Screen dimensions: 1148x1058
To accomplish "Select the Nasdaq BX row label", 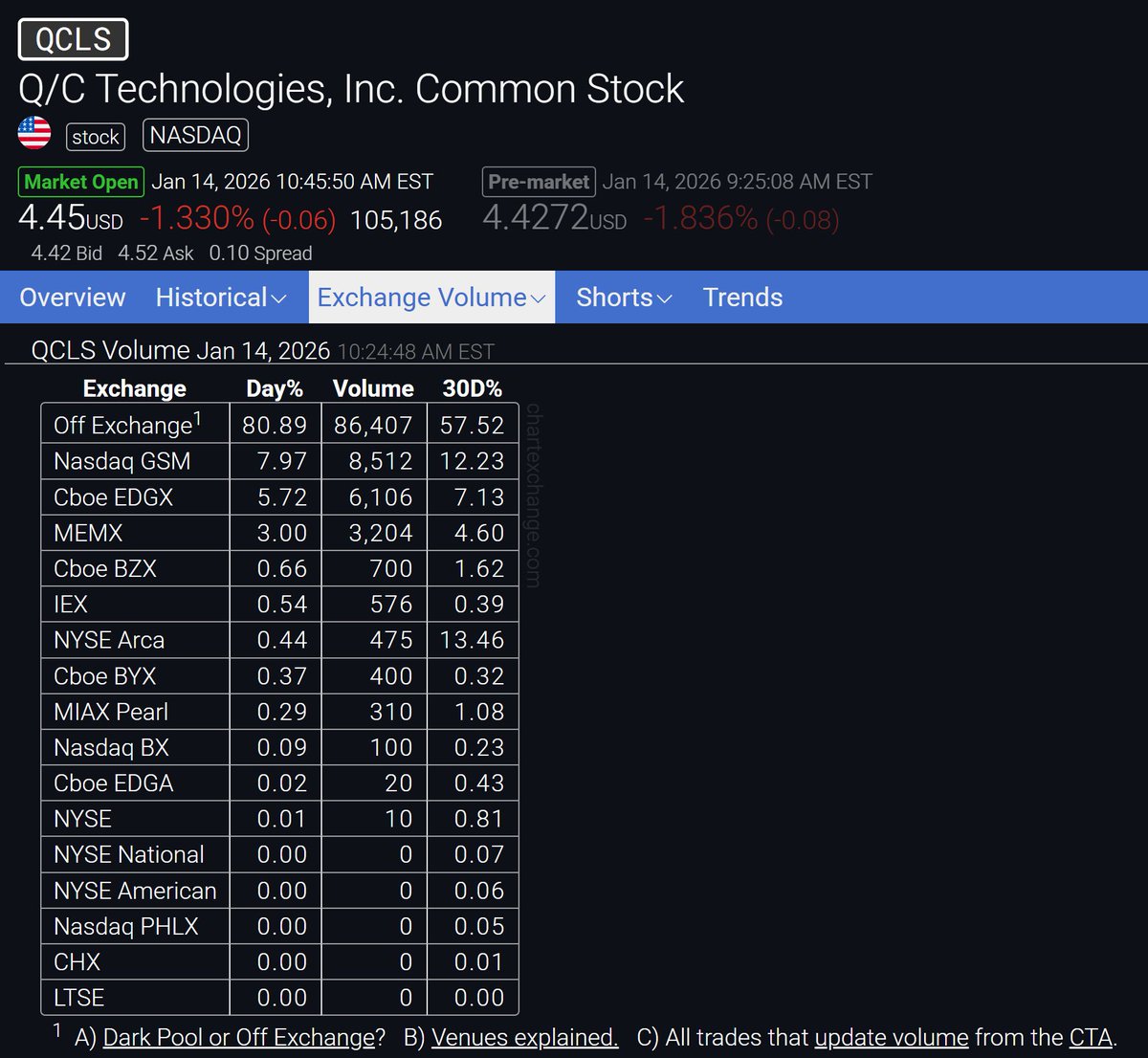I will coord(111,747).
